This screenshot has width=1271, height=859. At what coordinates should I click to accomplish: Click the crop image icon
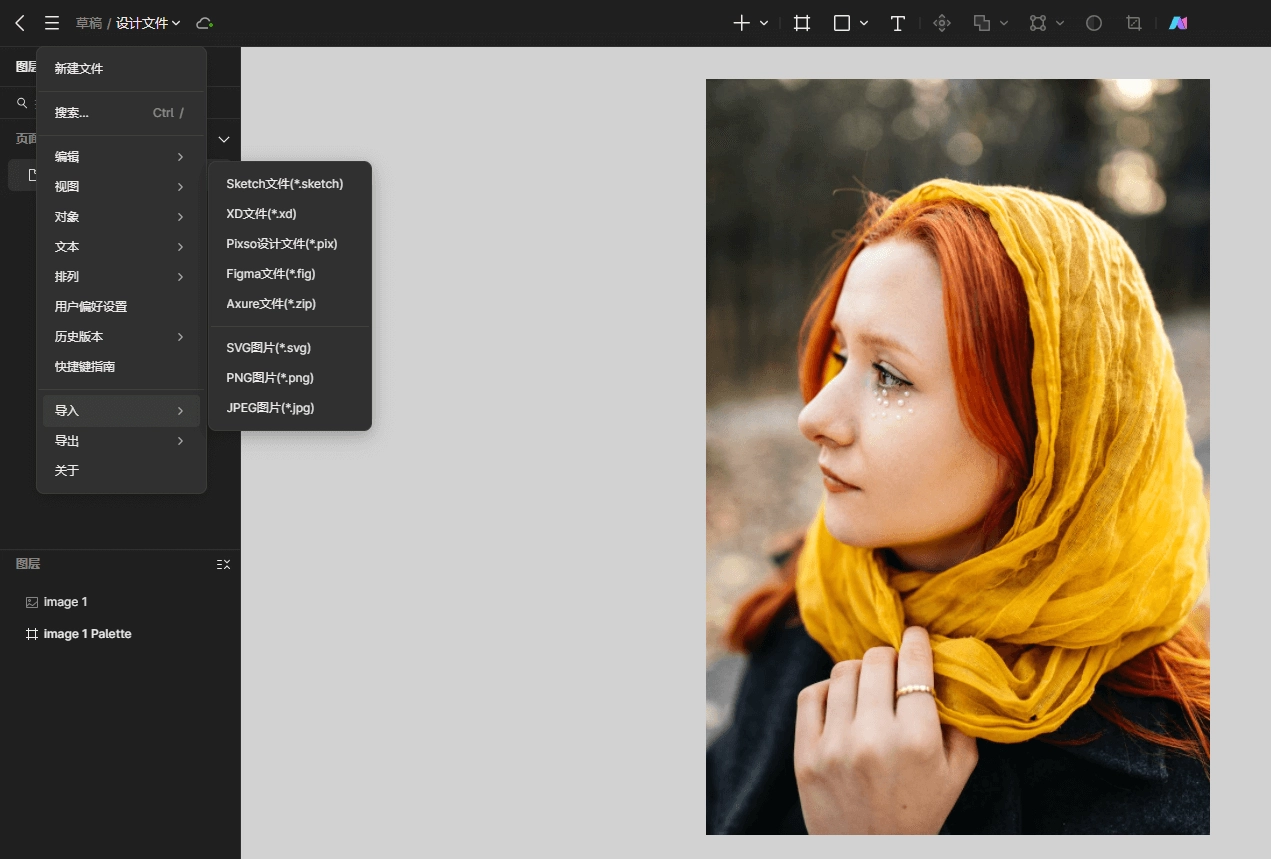[1134, 23]
